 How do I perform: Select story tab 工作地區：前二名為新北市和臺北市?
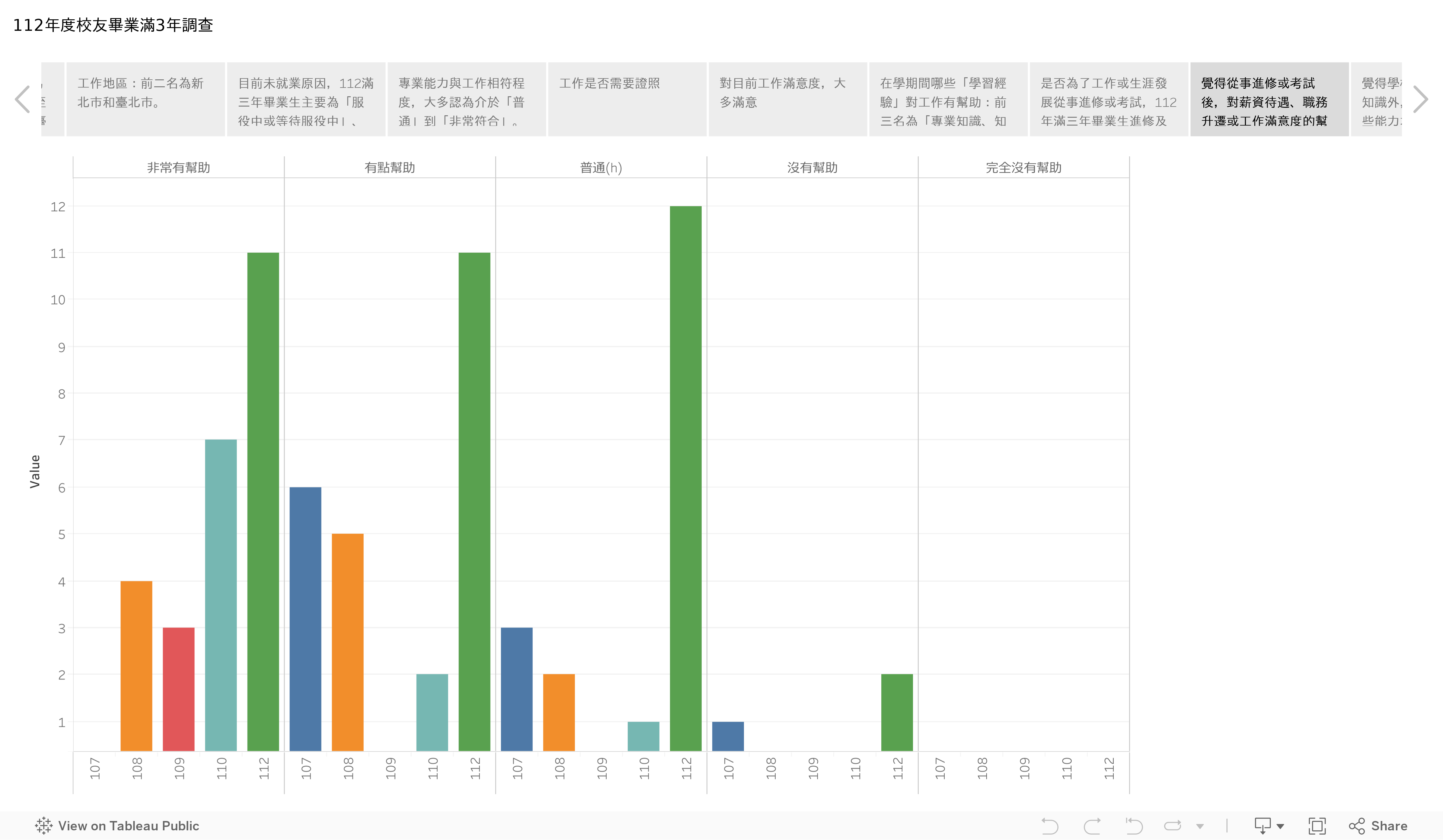145,99
